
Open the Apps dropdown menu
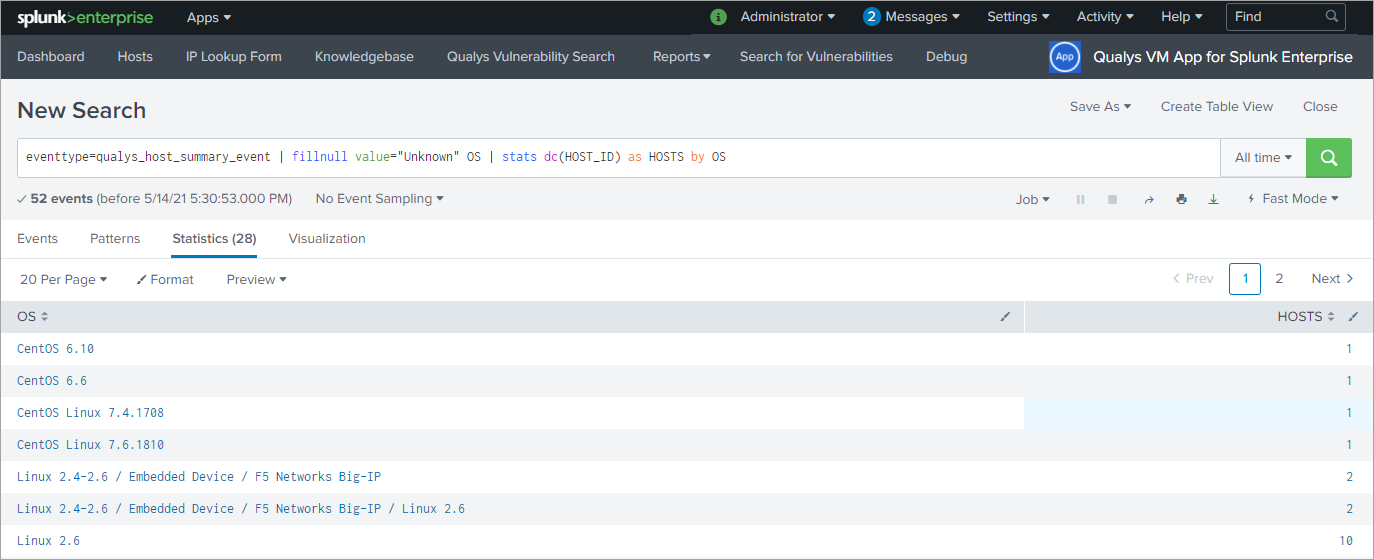(x=209, y=17)
